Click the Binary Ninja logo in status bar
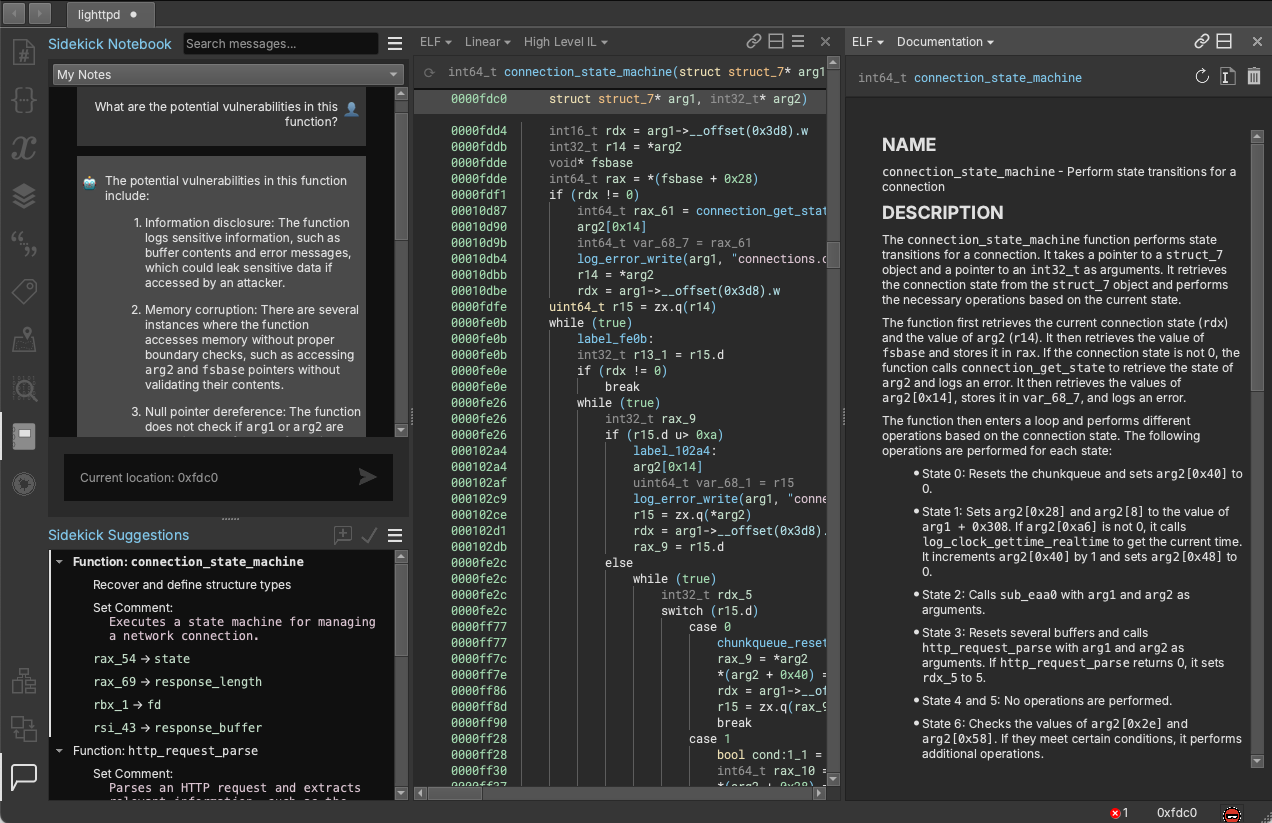The width and height of the screenshot is (1272, 823). [1233, 813]
